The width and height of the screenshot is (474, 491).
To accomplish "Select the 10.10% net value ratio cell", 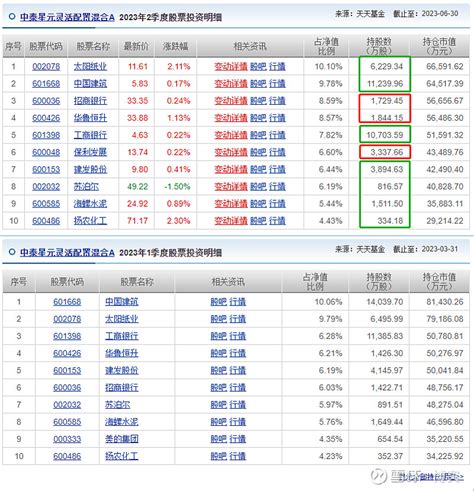I will tap(328, 67).
